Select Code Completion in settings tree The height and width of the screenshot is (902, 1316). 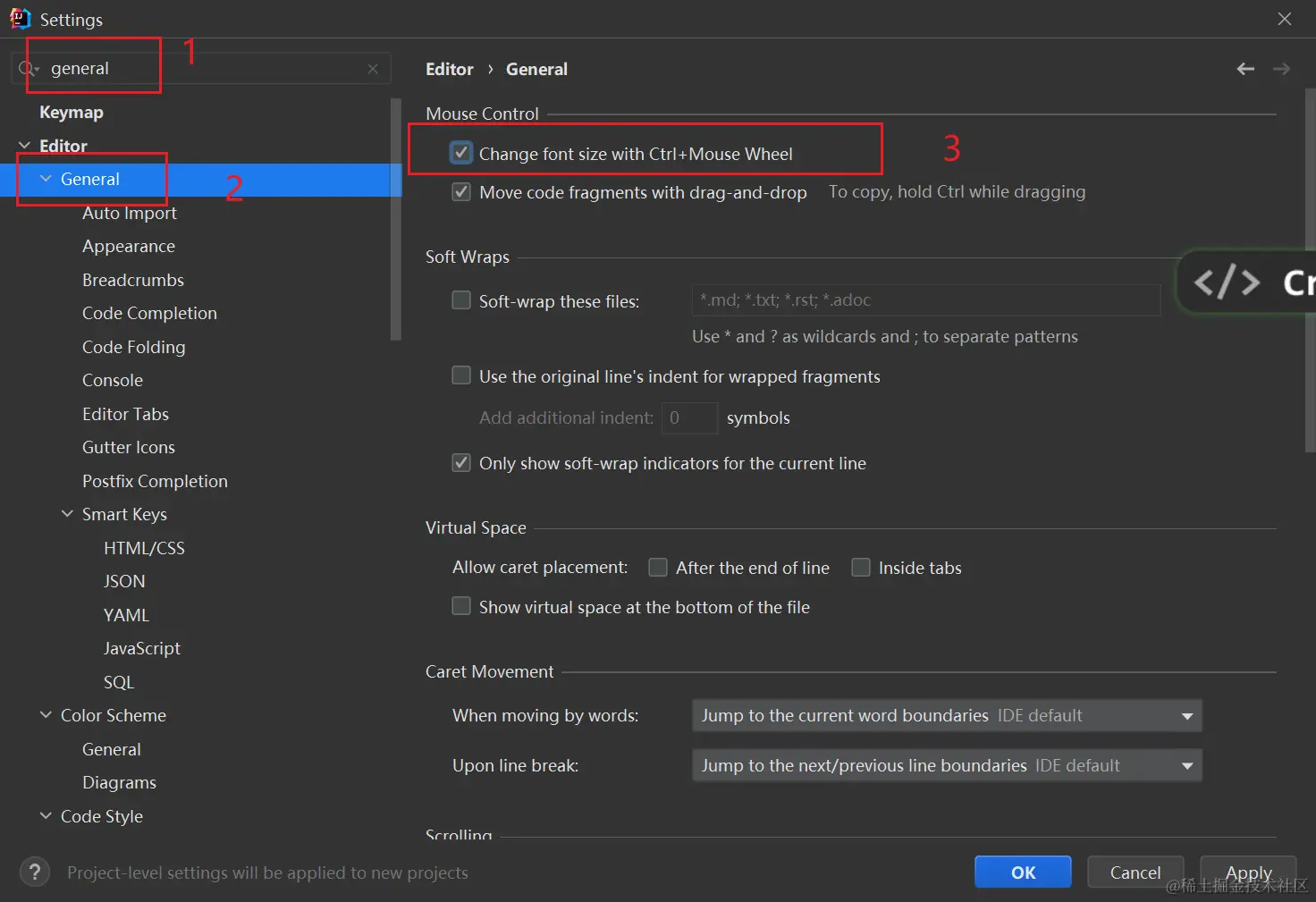(x=149, y=313)
